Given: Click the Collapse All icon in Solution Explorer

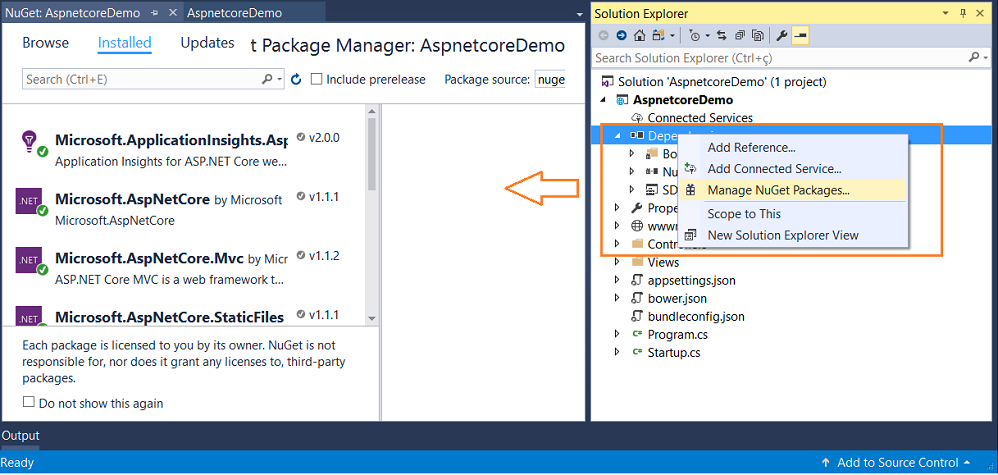Looking at the screenshot, I should pyautogui.click(x=740, y=36).
